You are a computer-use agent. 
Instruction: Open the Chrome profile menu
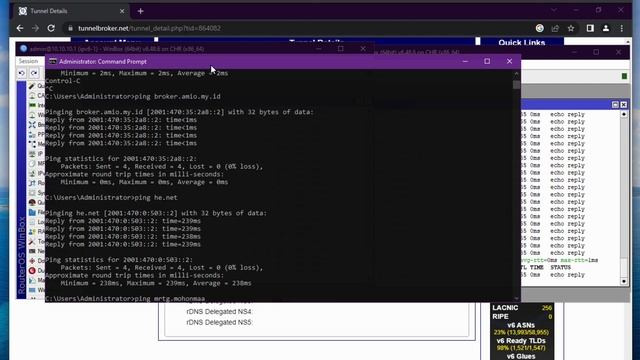pos(606,28)
